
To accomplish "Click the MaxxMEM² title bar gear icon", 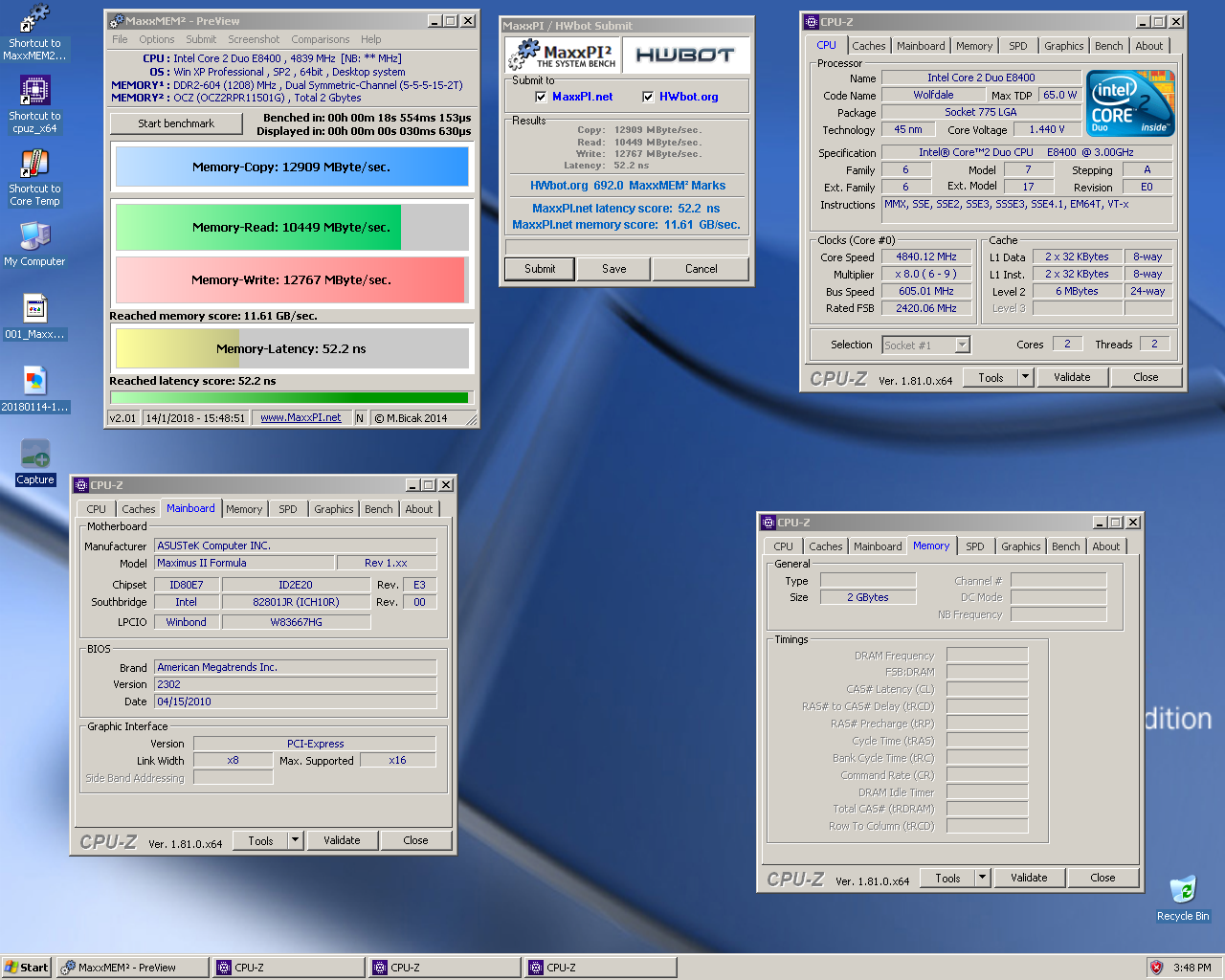I will click(116, 20).
